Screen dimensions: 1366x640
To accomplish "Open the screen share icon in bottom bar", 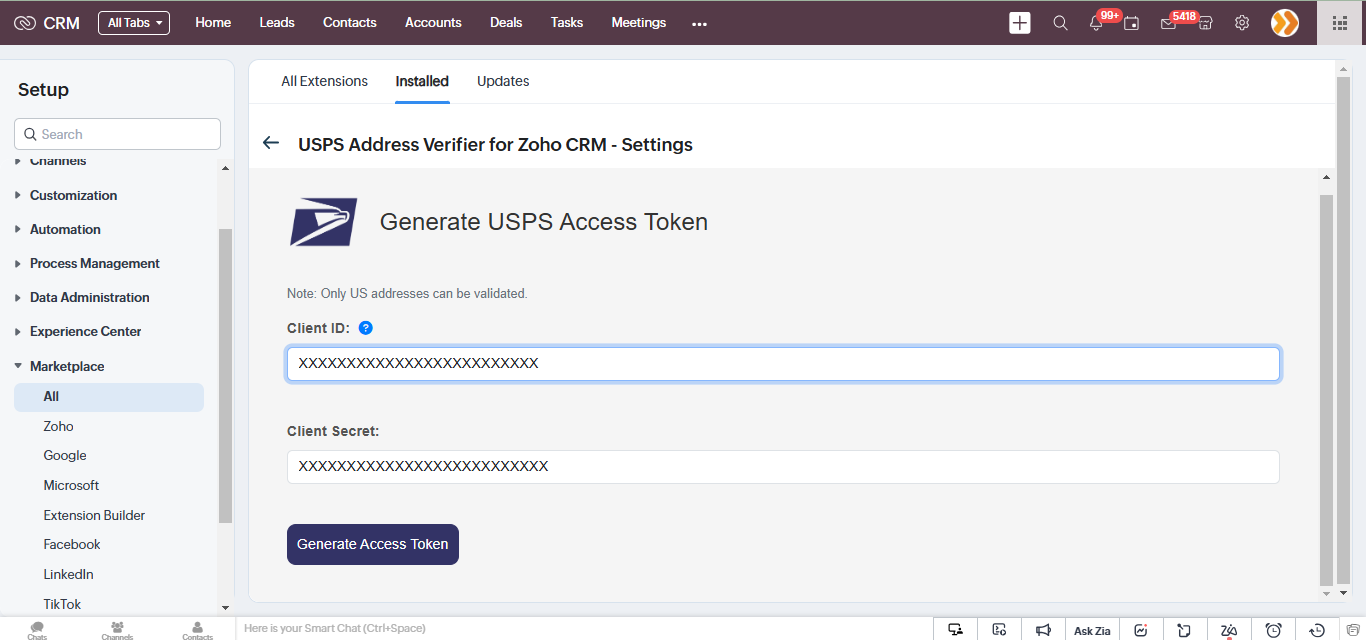I will [956, 630].
